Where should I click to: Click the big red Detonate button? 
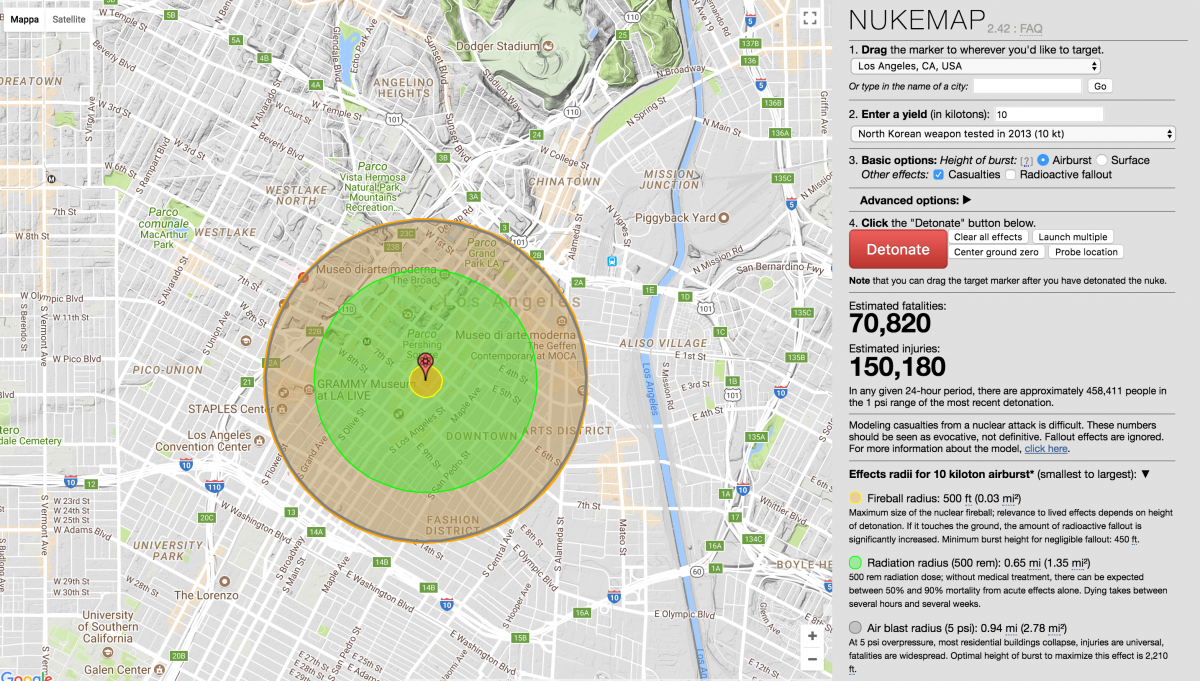pos(898,249)
